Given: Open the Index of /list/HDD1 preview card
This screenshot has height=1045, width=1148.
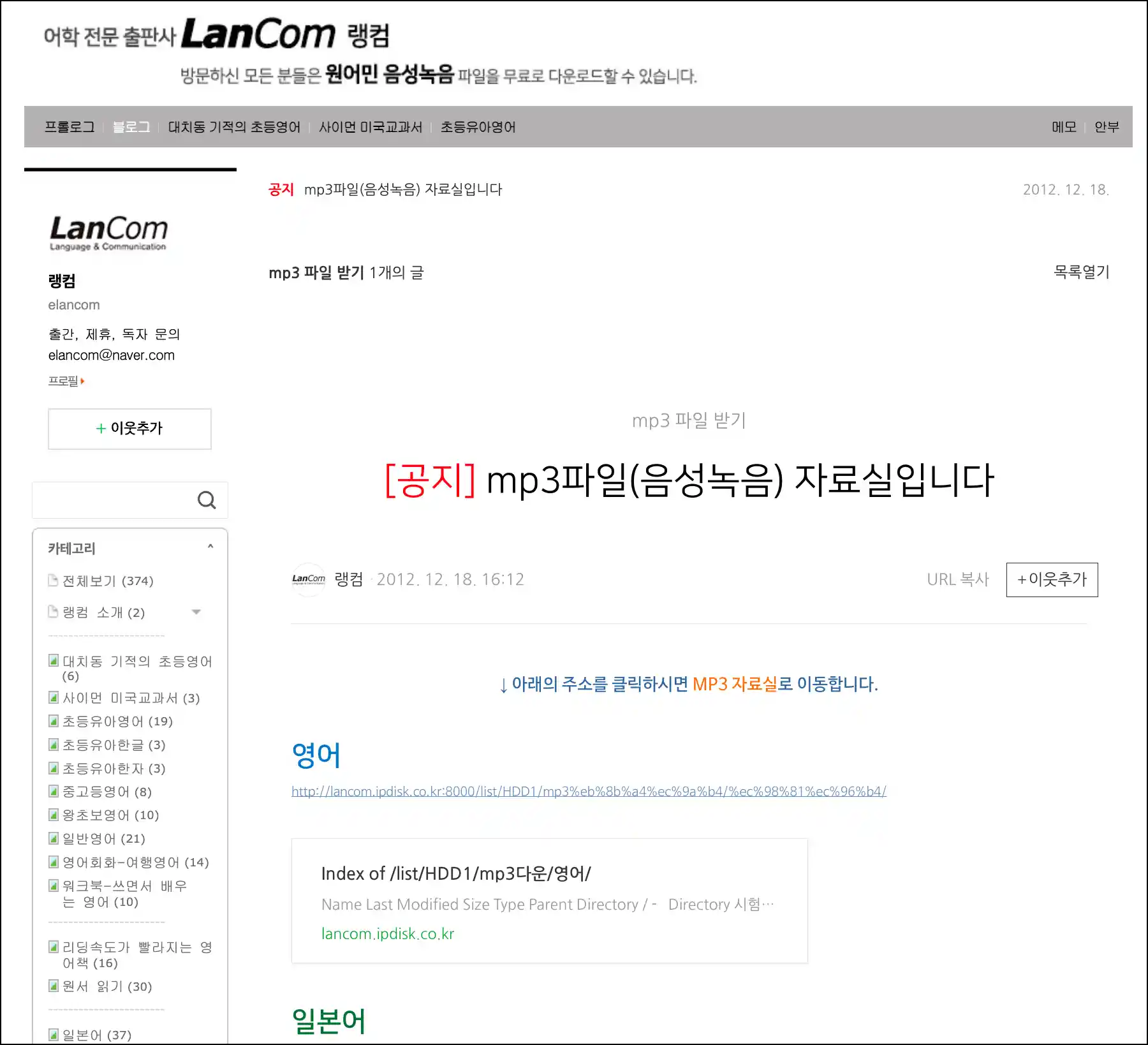Looking at the screenshot, I should click(550, 901).
